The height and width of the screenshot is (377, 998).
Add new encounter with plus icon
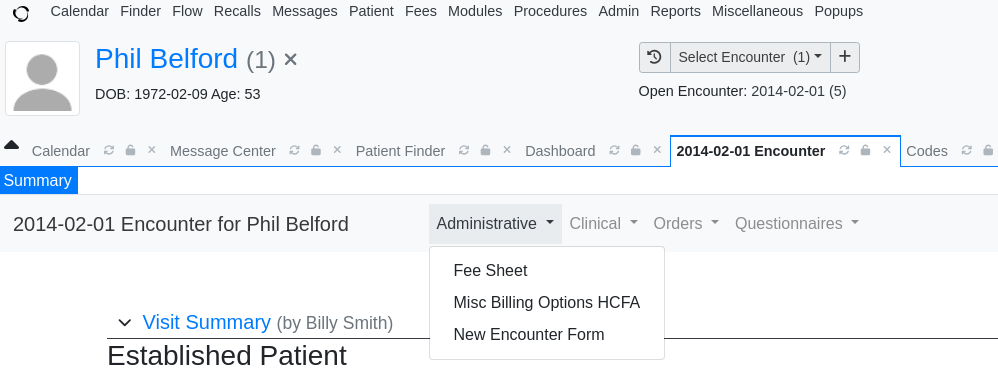pos(845,57)
